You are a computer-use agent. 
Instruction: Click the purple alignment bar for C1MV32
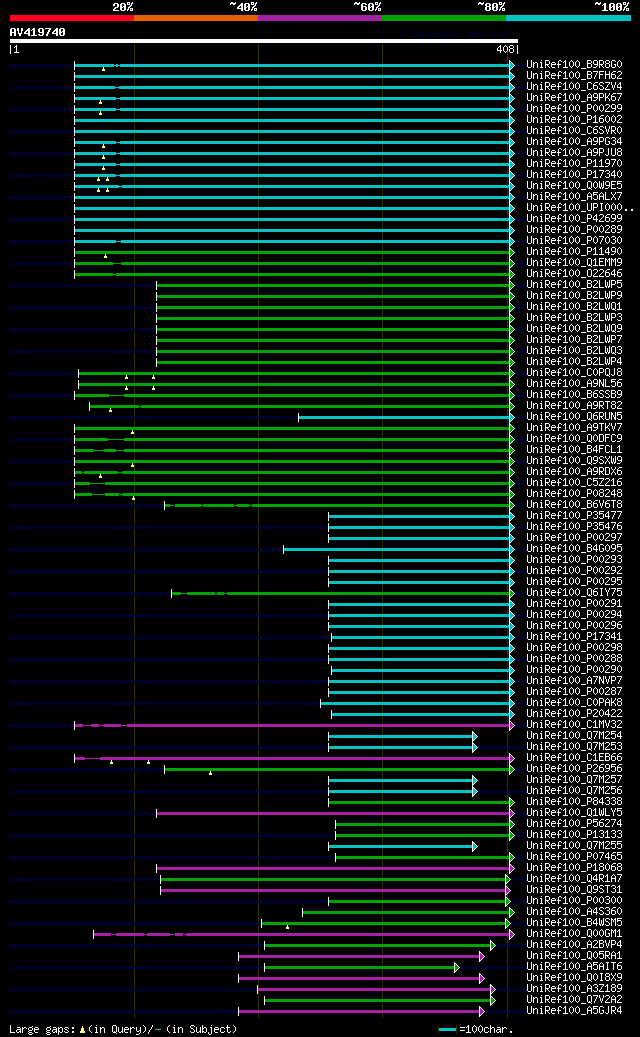293,726
